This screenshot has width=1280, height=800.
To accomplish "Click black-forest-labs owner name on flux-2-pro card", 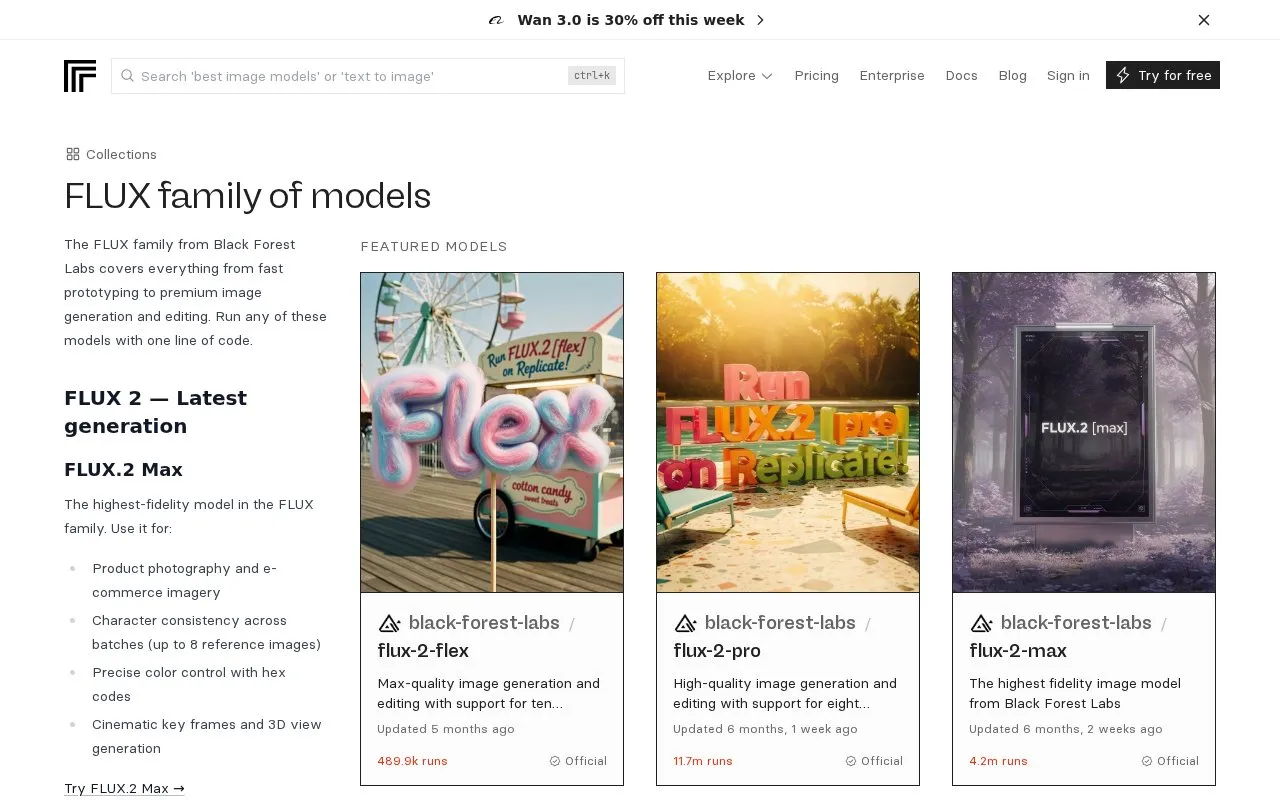I will tap(780, 623).
